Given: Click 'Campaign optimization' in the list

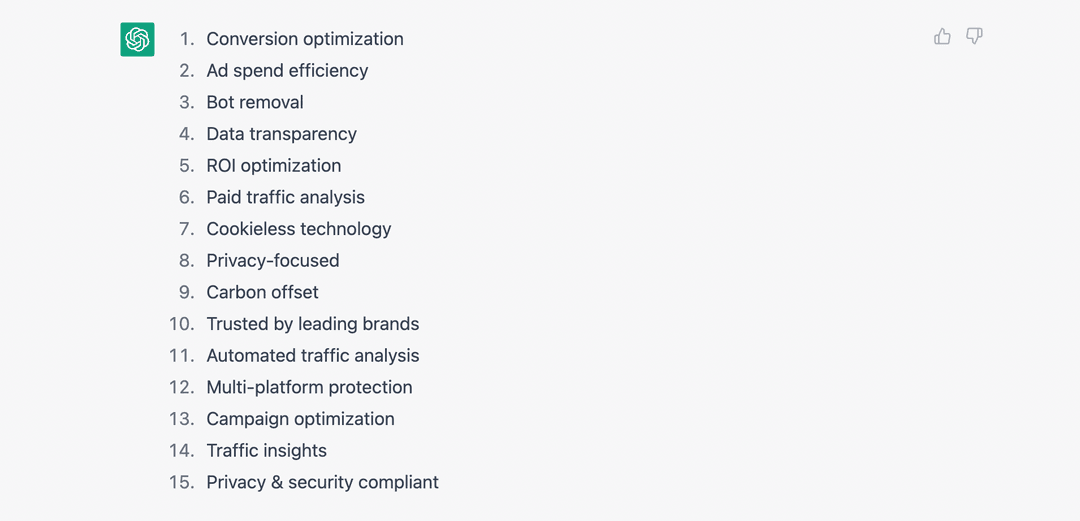Looking at the screenshot, I should 300,419.
